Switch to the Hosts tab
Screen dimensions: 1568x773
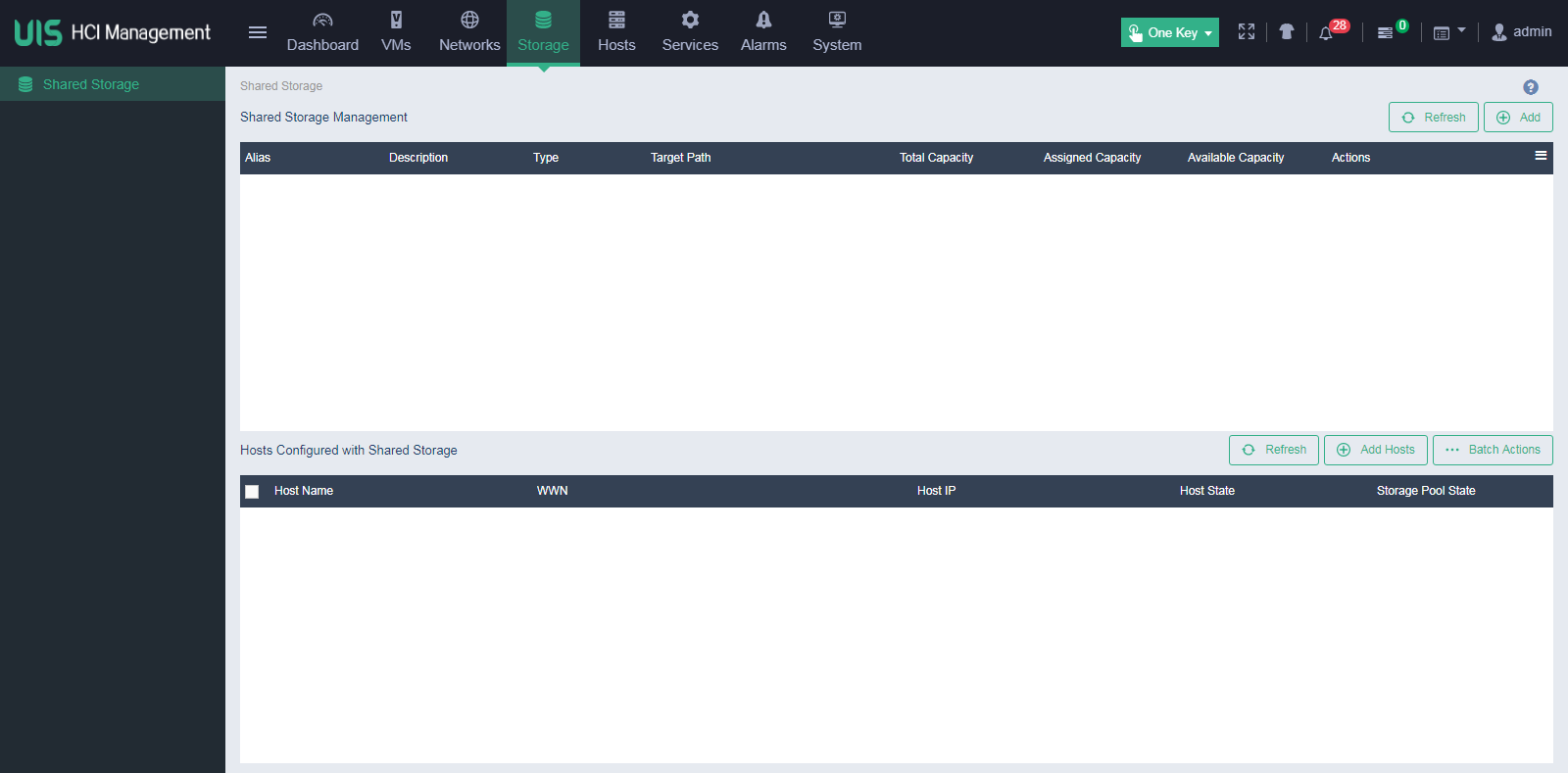616,32
